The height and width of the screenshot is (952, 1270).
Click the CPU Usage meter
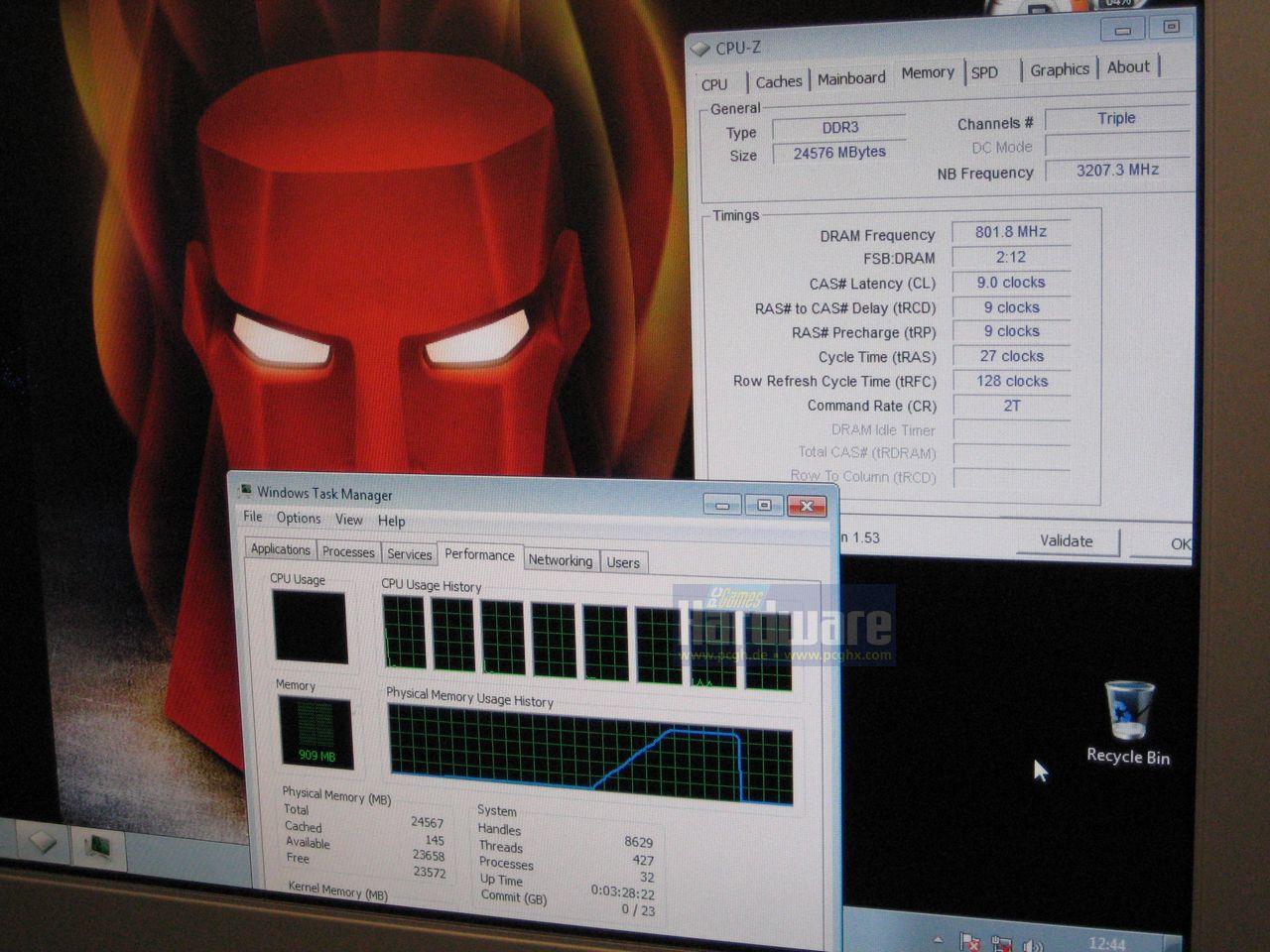click(311, 627)
